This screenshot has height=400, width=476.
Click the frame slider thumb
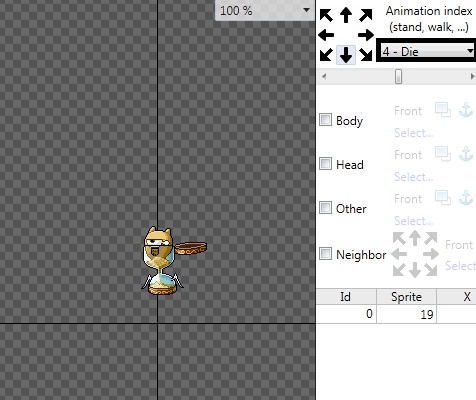pos(398,77)
